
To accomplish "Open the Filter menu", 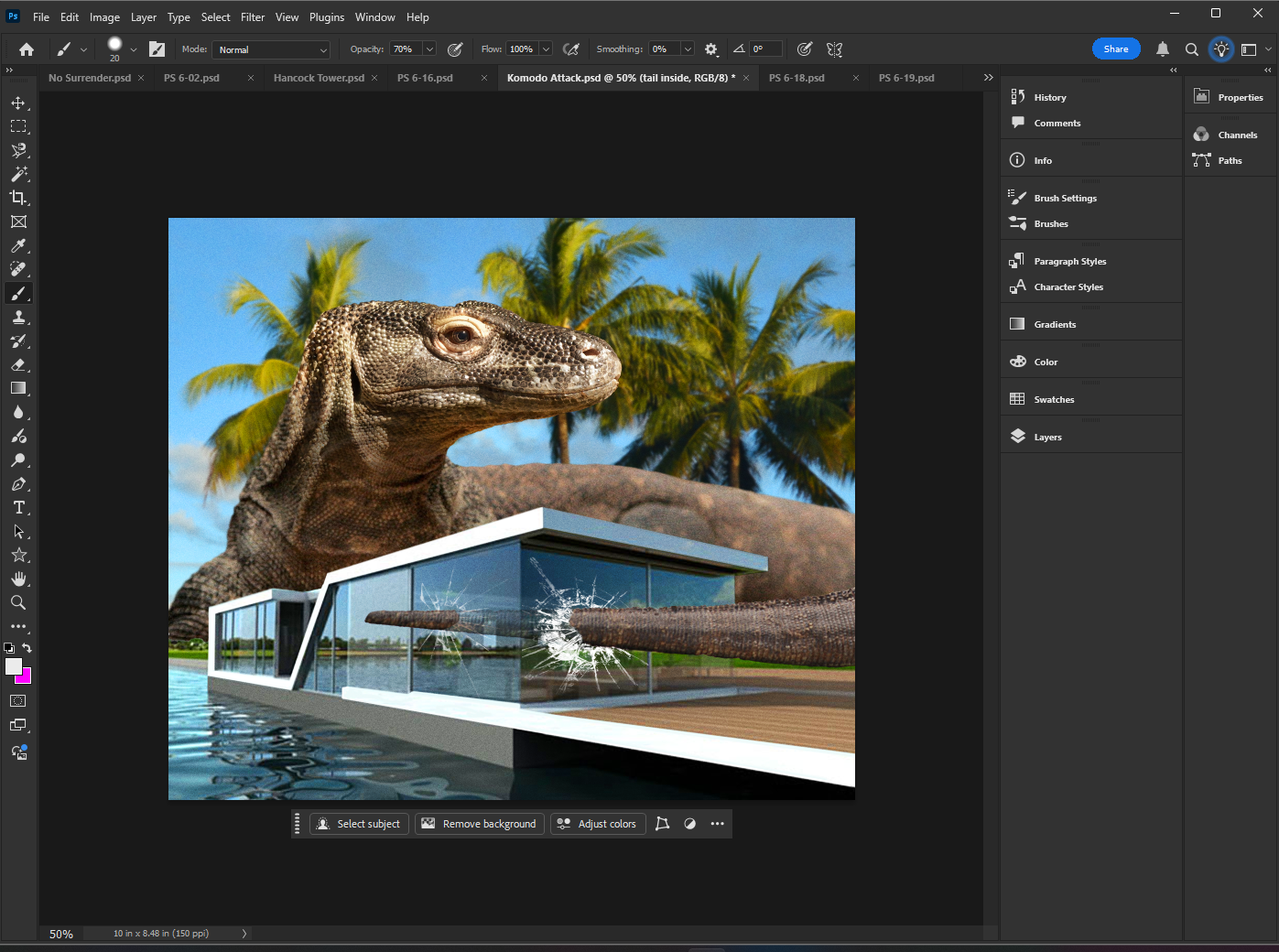I will tap(253, 16).
